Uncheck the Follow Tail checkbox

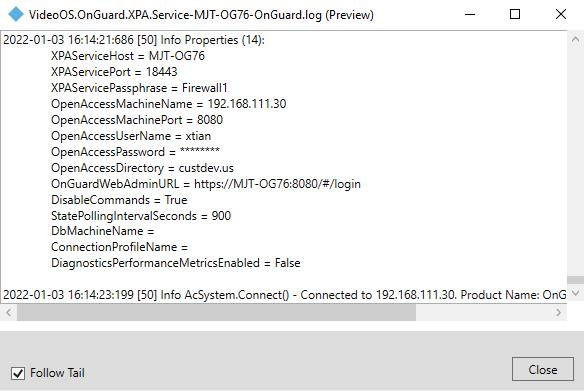[x=18, y=373]
